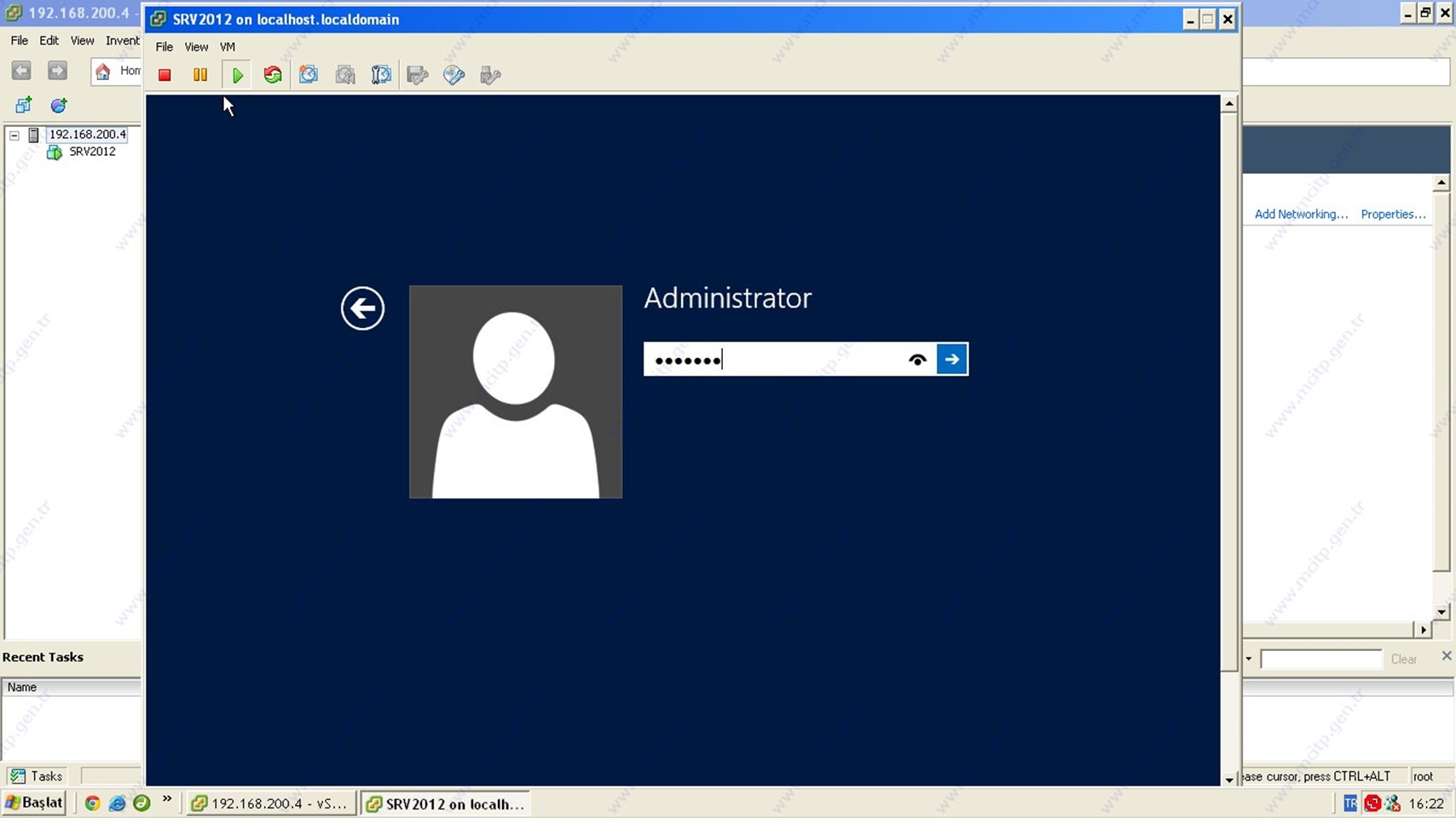Click the Başlat start button
Image resolution: width=1456 pixels, height=818 pixels.
[x=34, y=803]
